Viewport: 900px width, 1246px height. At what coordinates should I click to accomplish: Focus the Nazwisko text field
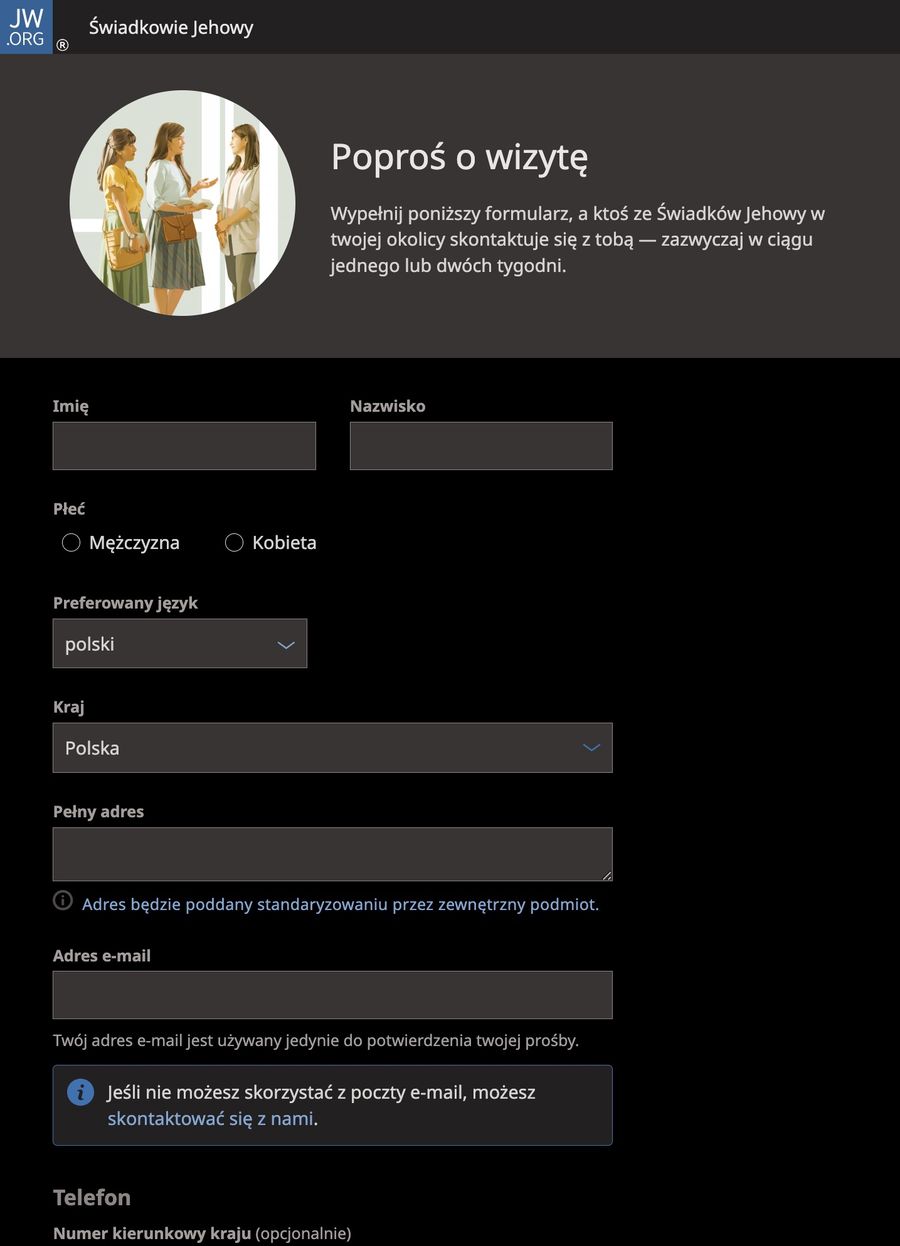(x=481, y=446)
